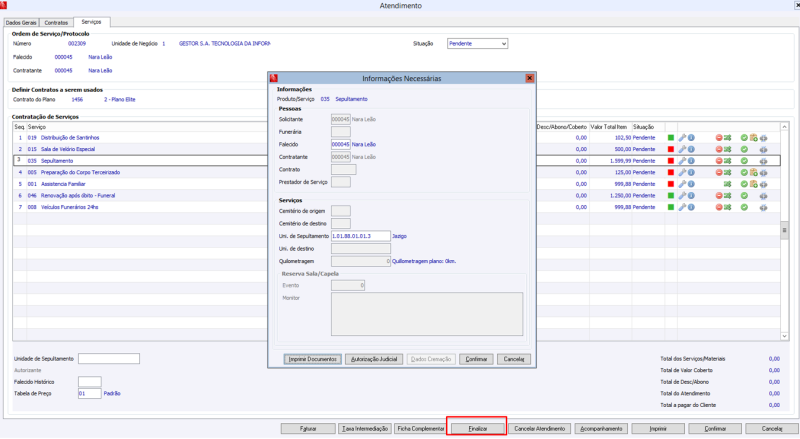Click the red remove icon on the 1.599,99 row
800x439 pixels.
(x=719, y=161)
